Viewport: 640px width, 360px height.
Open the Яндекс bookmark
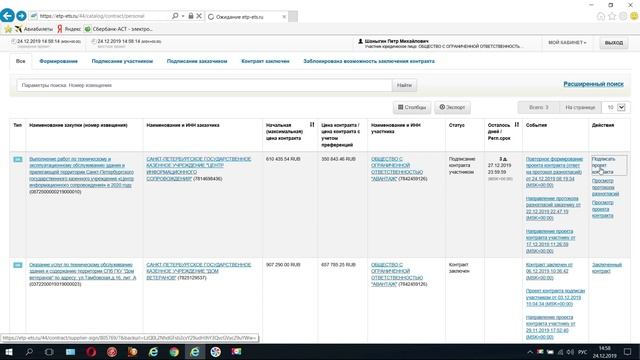69,29
